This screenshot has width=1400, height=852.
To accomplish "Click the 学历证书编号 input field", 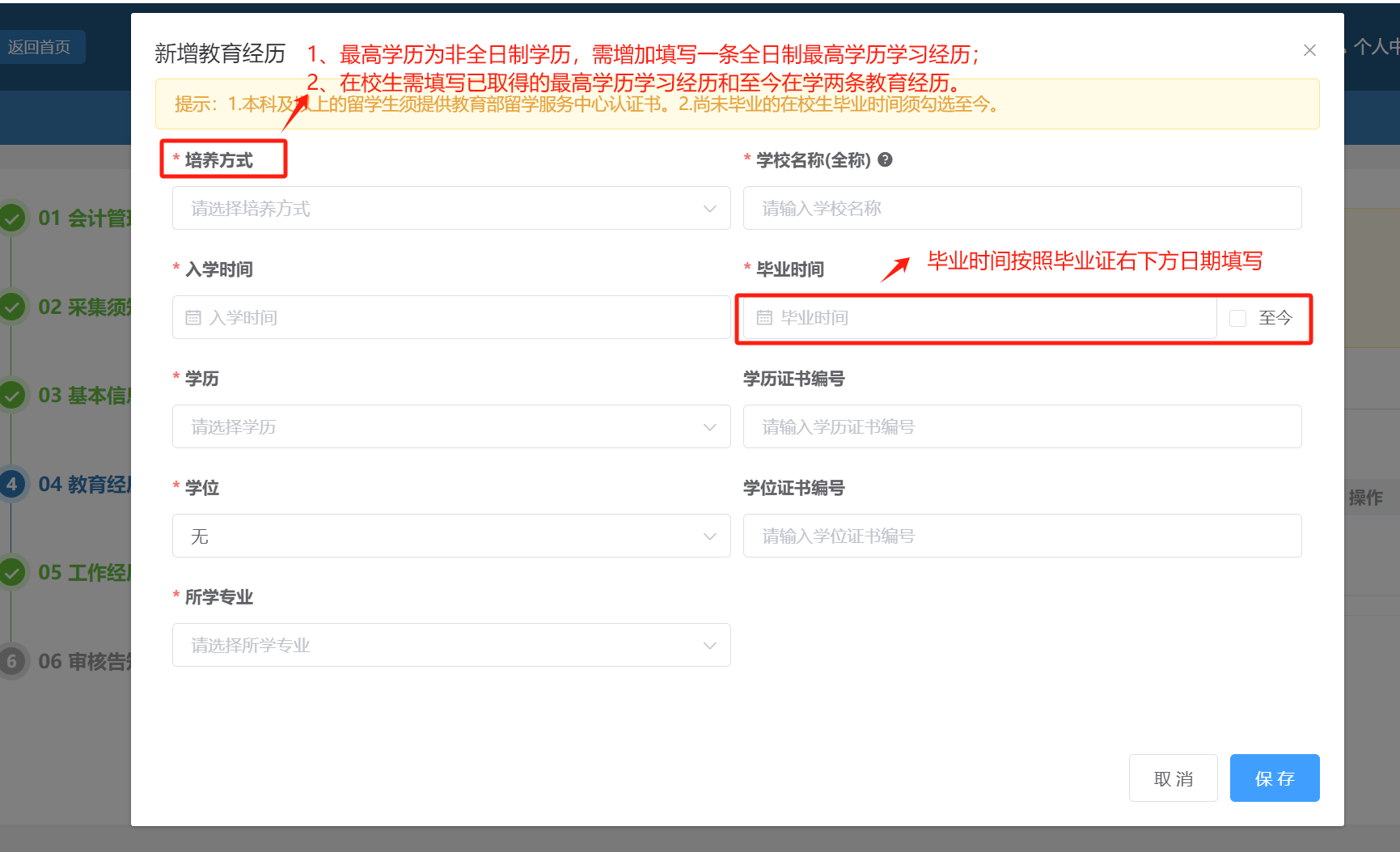I will tap(1021, 427).
